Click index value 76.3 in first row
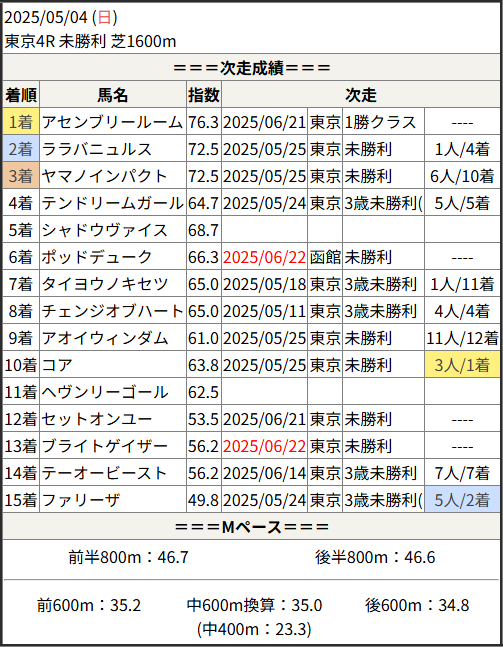The height and width of the screenshot is (647, 503). point(203,123)
